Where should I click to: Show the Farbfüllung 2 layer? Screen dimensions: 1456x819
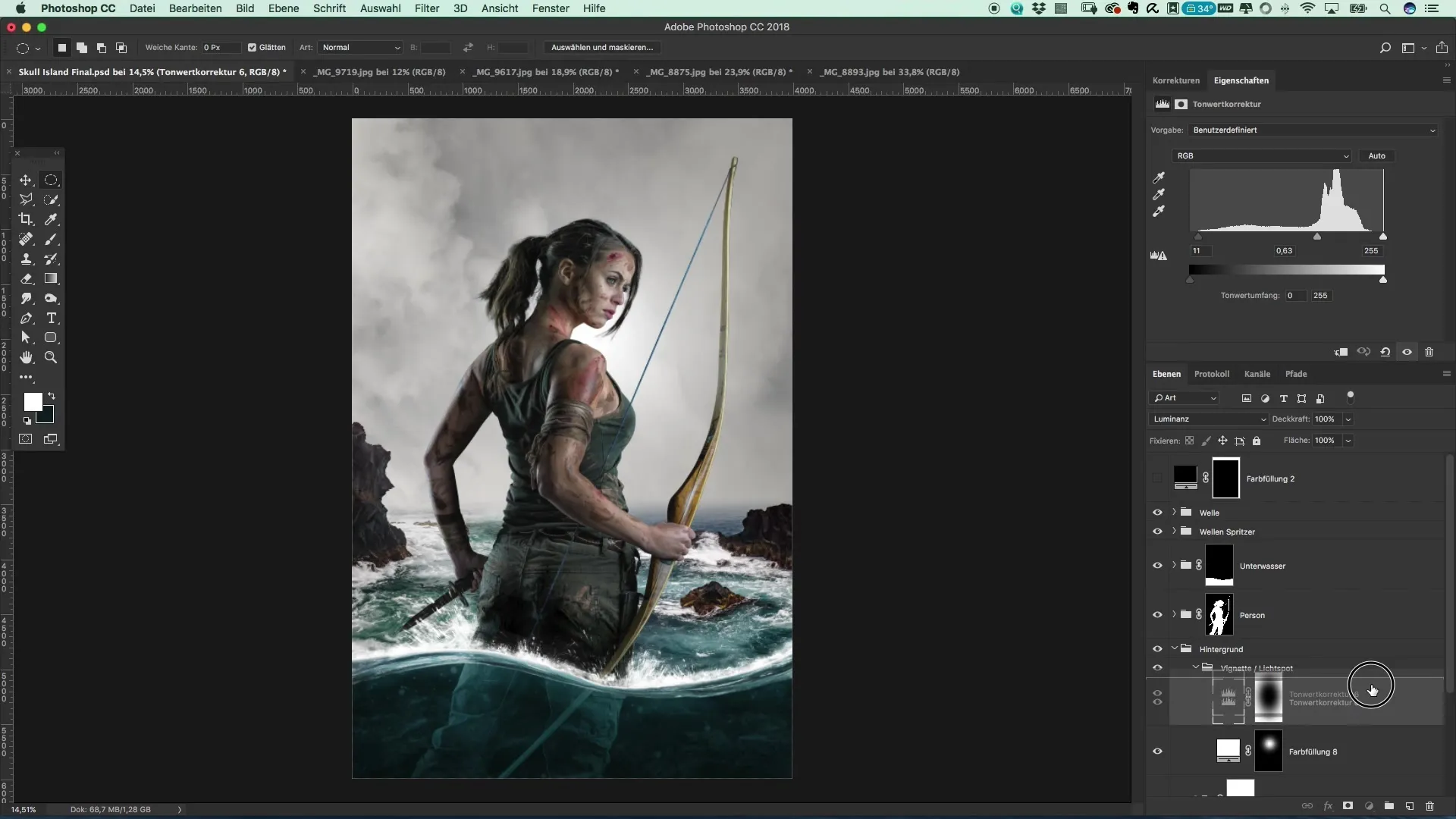click(x=1157, y=479)
